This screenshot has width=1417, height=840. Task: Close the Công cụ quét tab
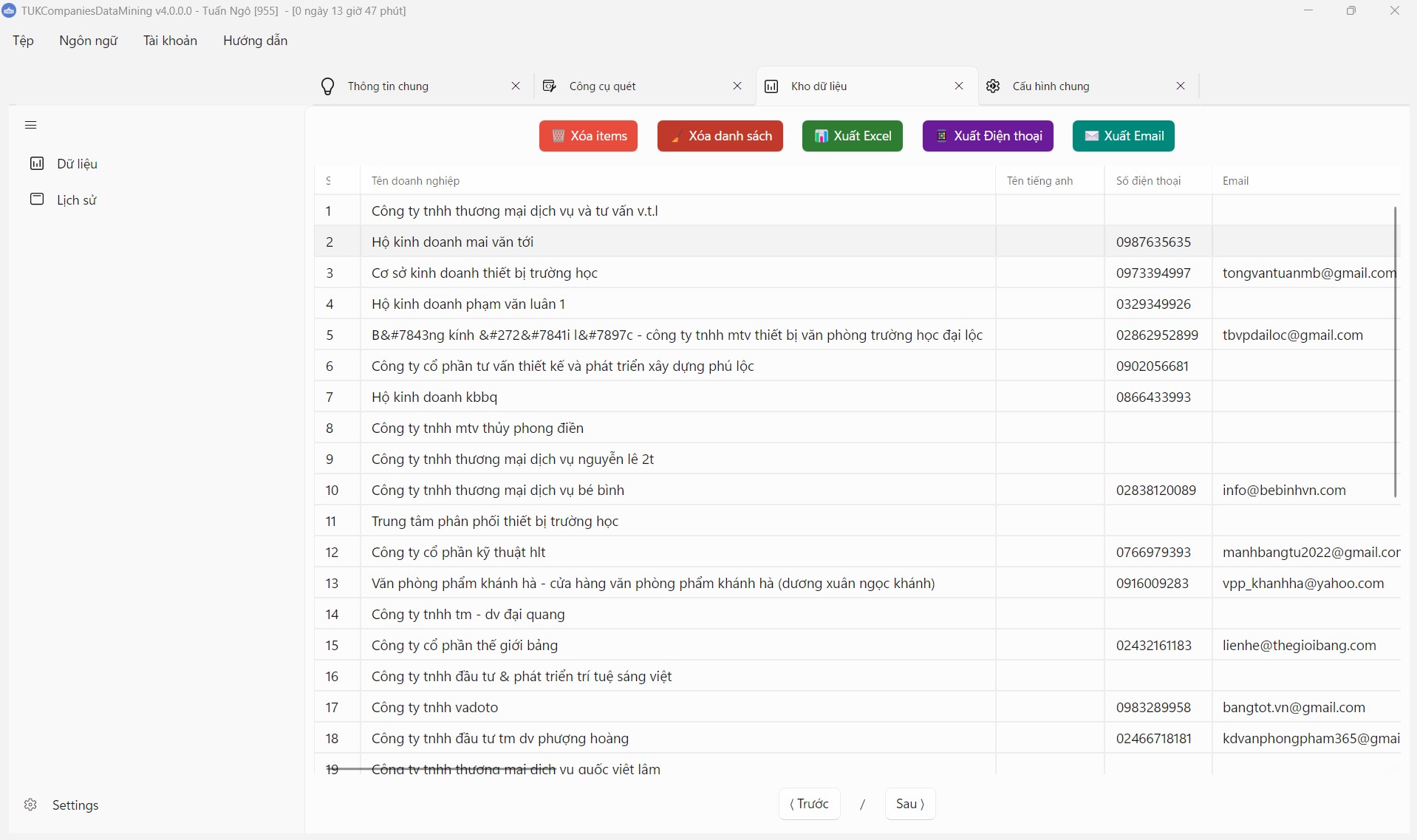pos(737,86)
